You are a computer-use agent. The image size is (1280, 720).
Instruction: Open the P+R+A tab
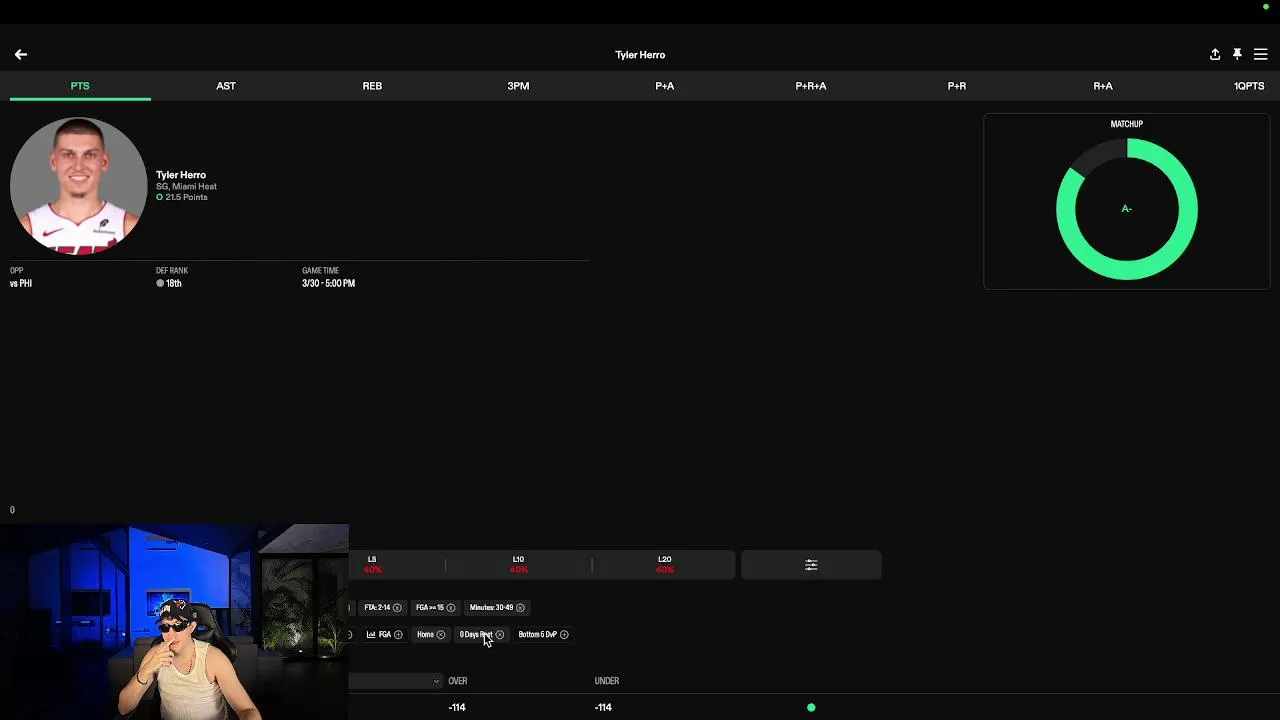pos(811,86)
